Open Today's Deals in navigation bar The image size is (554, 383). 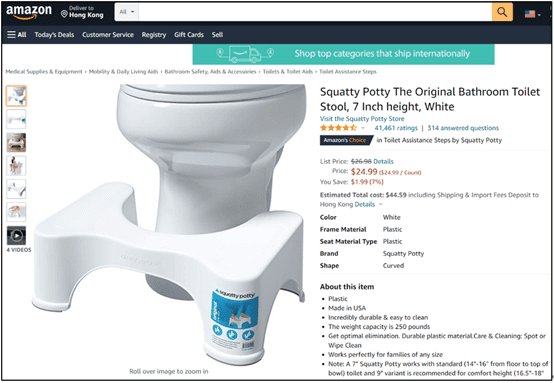(x=54, y=35)
